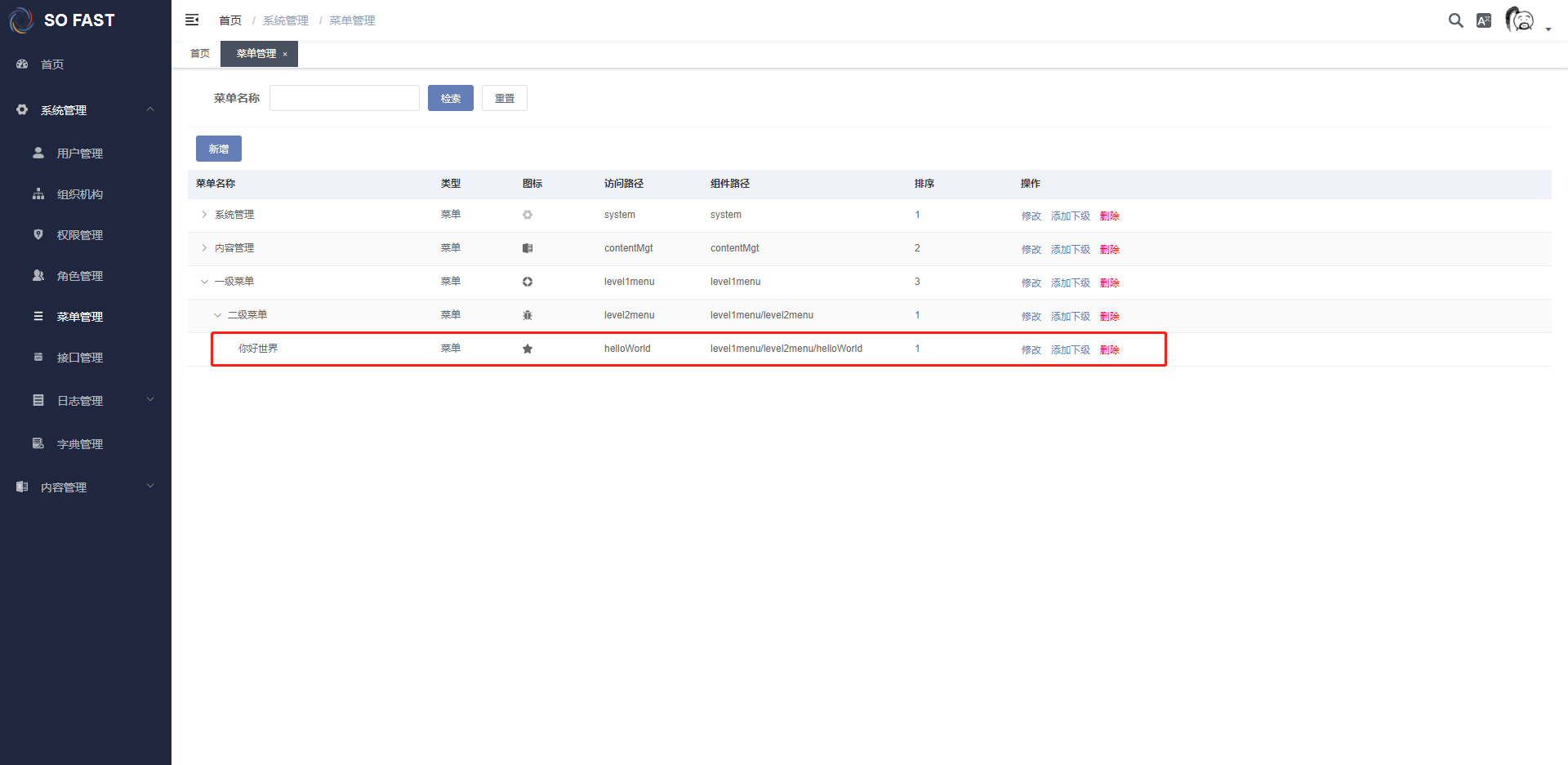Click the gear icon in 系统管理 table row
Image resolution: width=1568 pixels, height=765 pixels.
528,215
